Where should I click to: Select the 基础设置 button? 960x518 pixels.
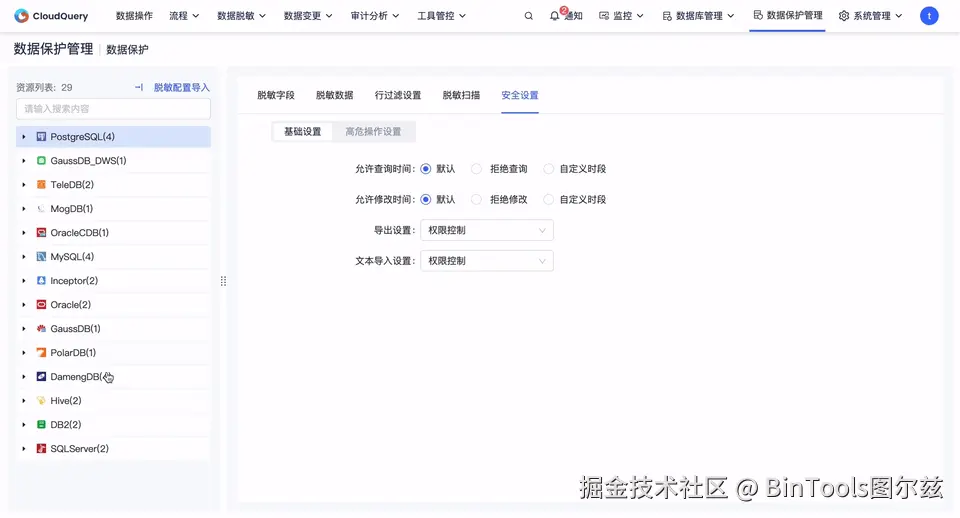tap(302, 132)
